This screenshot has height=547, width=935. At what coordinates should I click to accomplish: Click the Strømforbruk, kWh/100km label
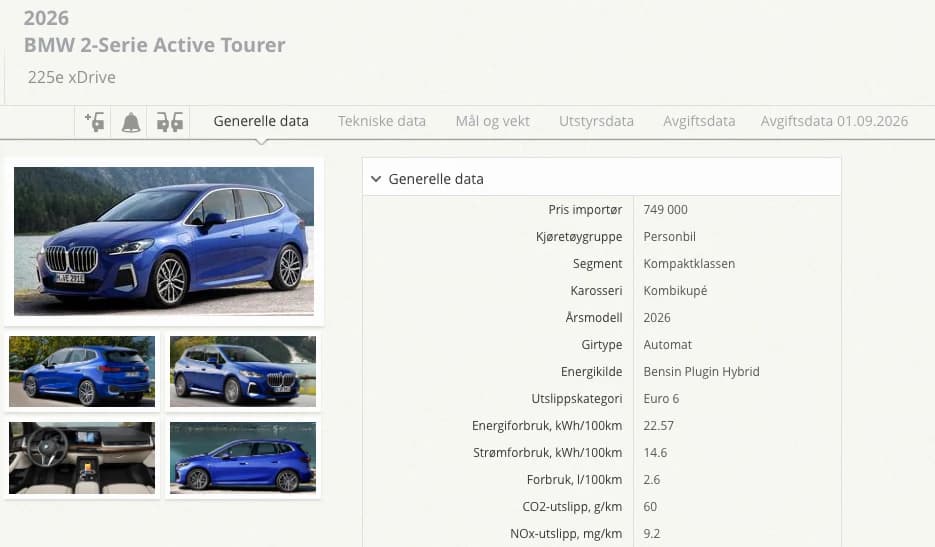pos(547,453)
